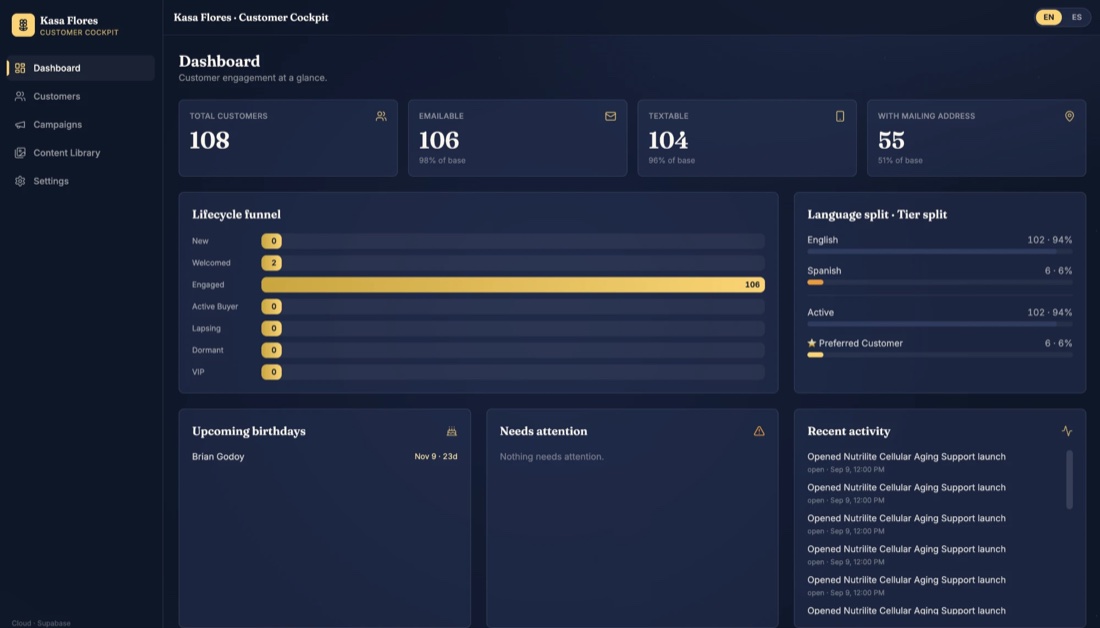Click the "Nothing needs attention." message
This screenshot has height=628, width=1100.
[551, 457]
